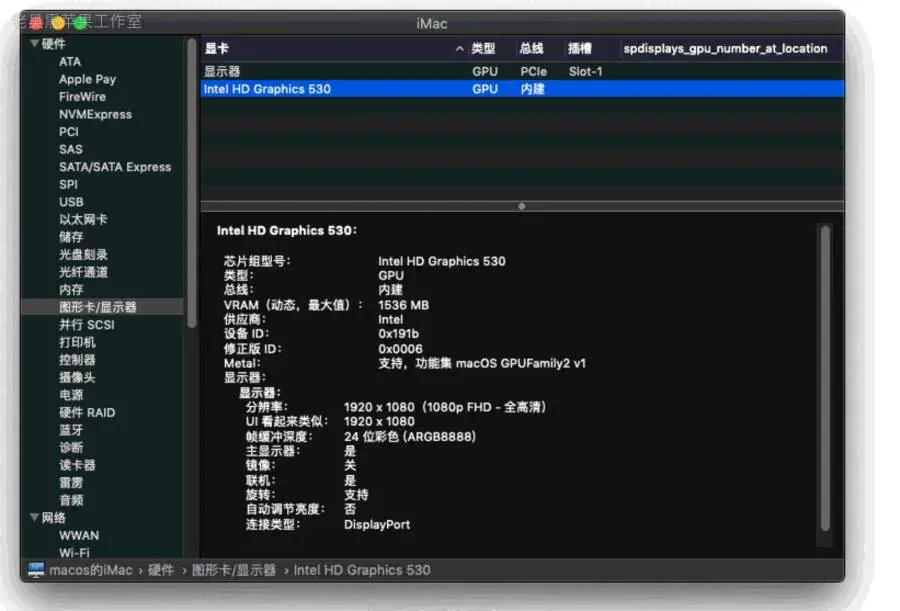The image size is (900, 611).
Task: Open the 摄像头 entry
Action: click(x=77, y=377)
